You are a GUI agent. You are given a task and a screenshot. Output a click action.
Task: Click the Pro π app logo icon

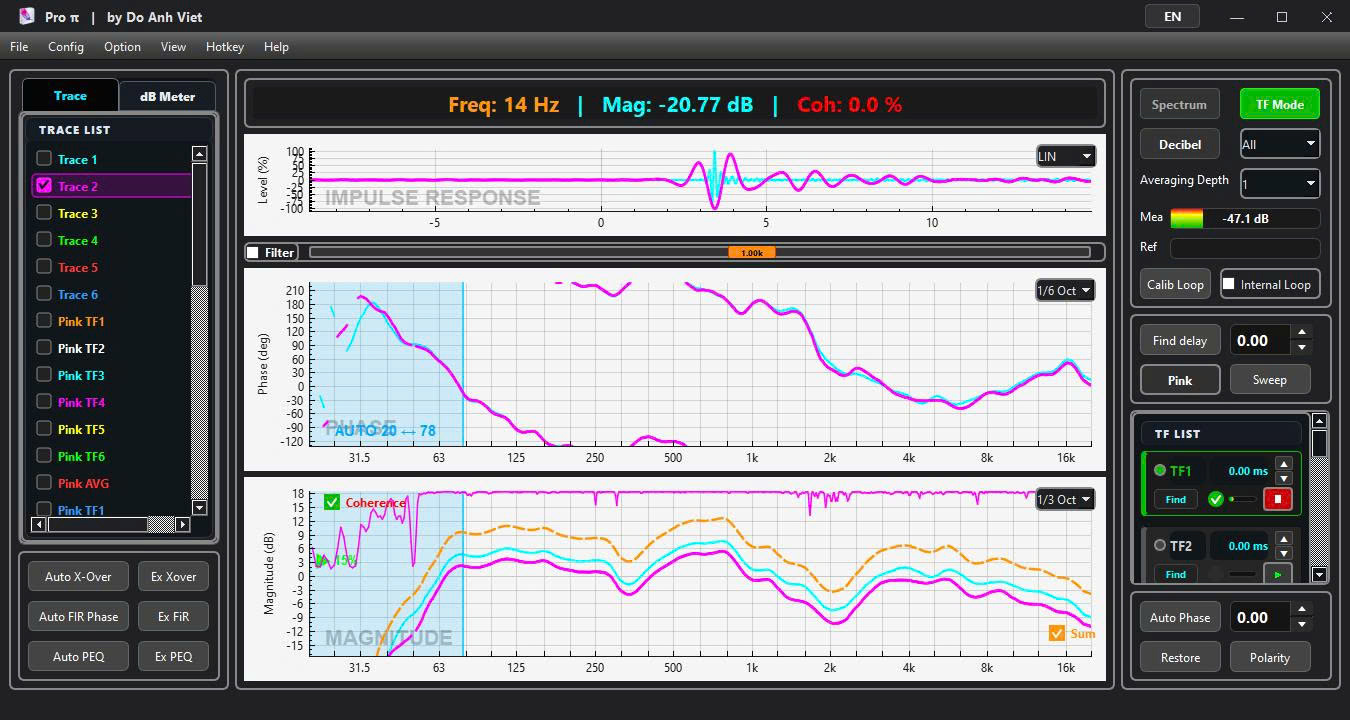point(26,17)
